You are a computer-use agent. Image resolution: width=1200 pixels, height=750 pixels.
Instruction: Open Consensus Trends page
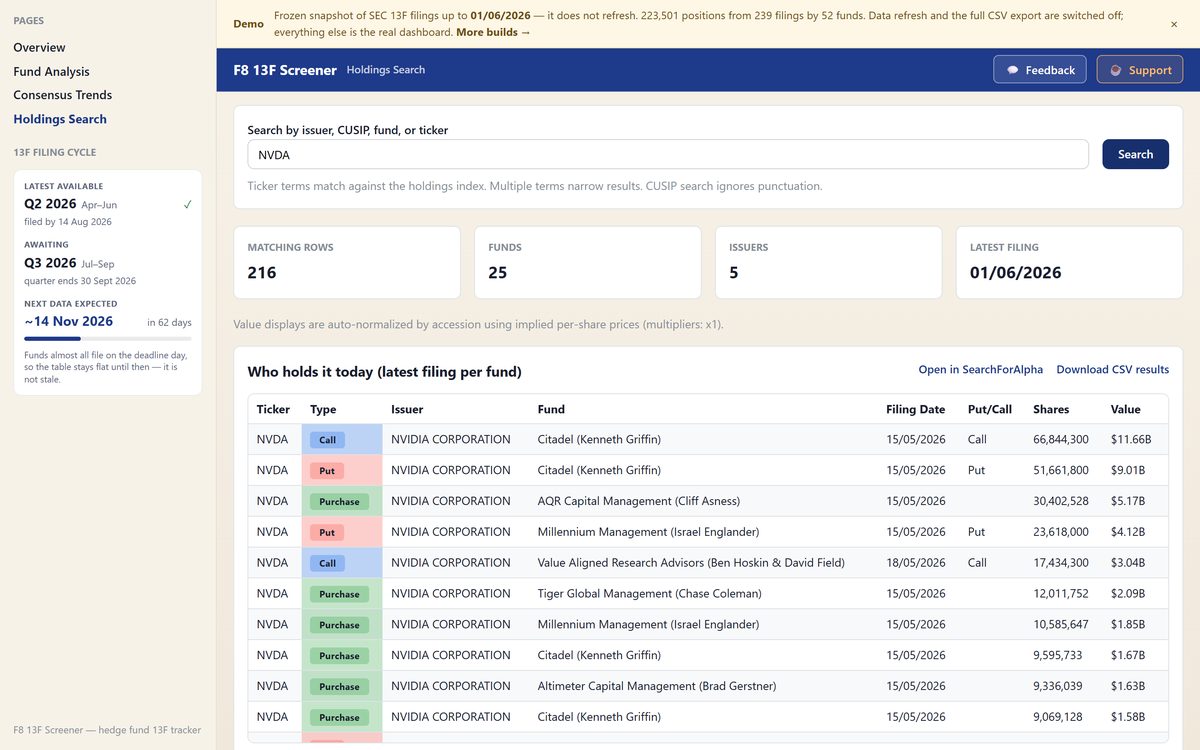click(x=62, y=95)
